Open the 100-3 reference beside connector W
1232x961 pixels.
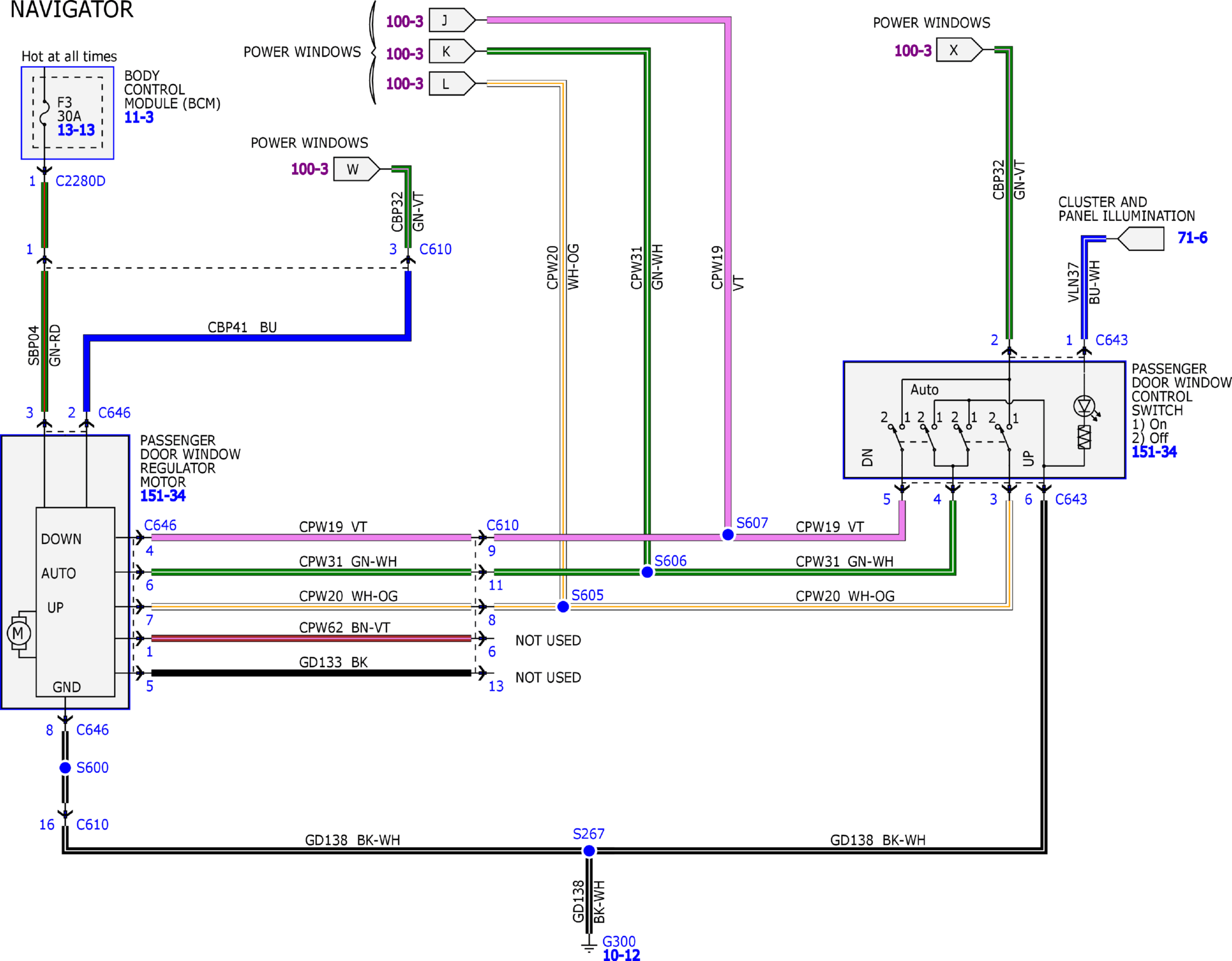309,169
